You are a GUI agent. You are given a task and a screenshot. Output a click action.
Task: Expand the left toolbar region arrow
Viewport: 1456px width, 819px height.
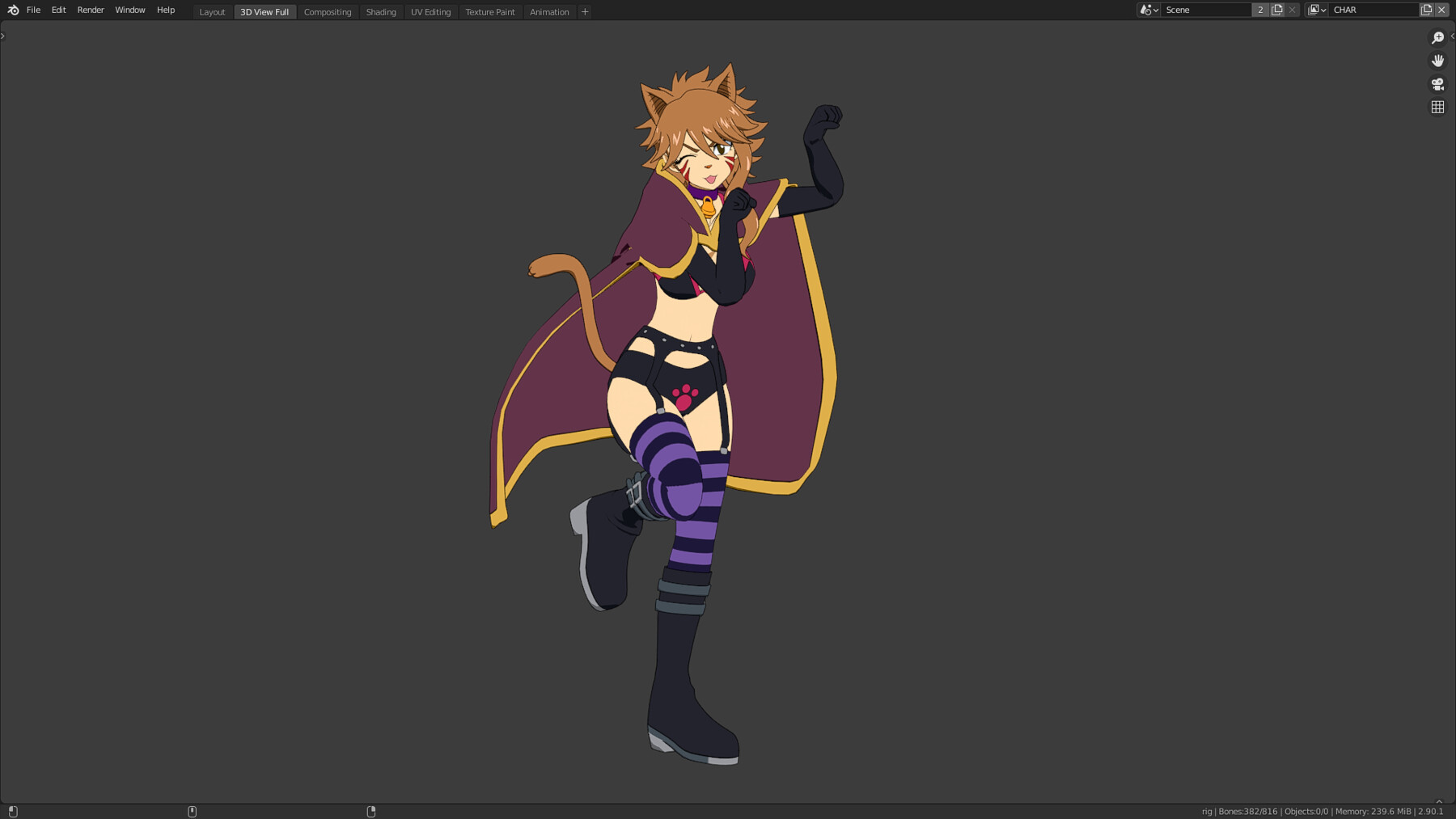coord(3,36)
